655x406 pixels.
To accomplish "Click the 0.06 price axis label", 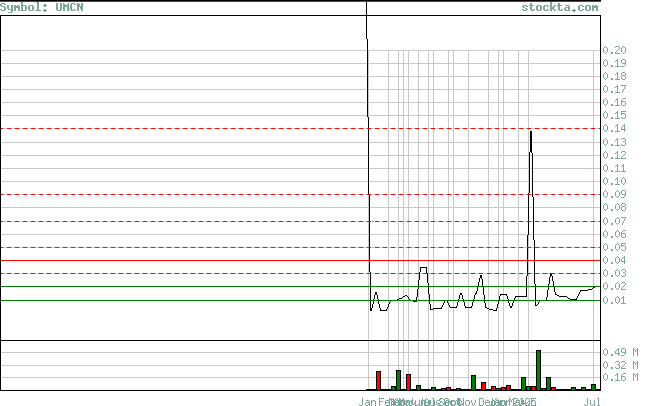I will pyautogui.click(x=614, y=234).
